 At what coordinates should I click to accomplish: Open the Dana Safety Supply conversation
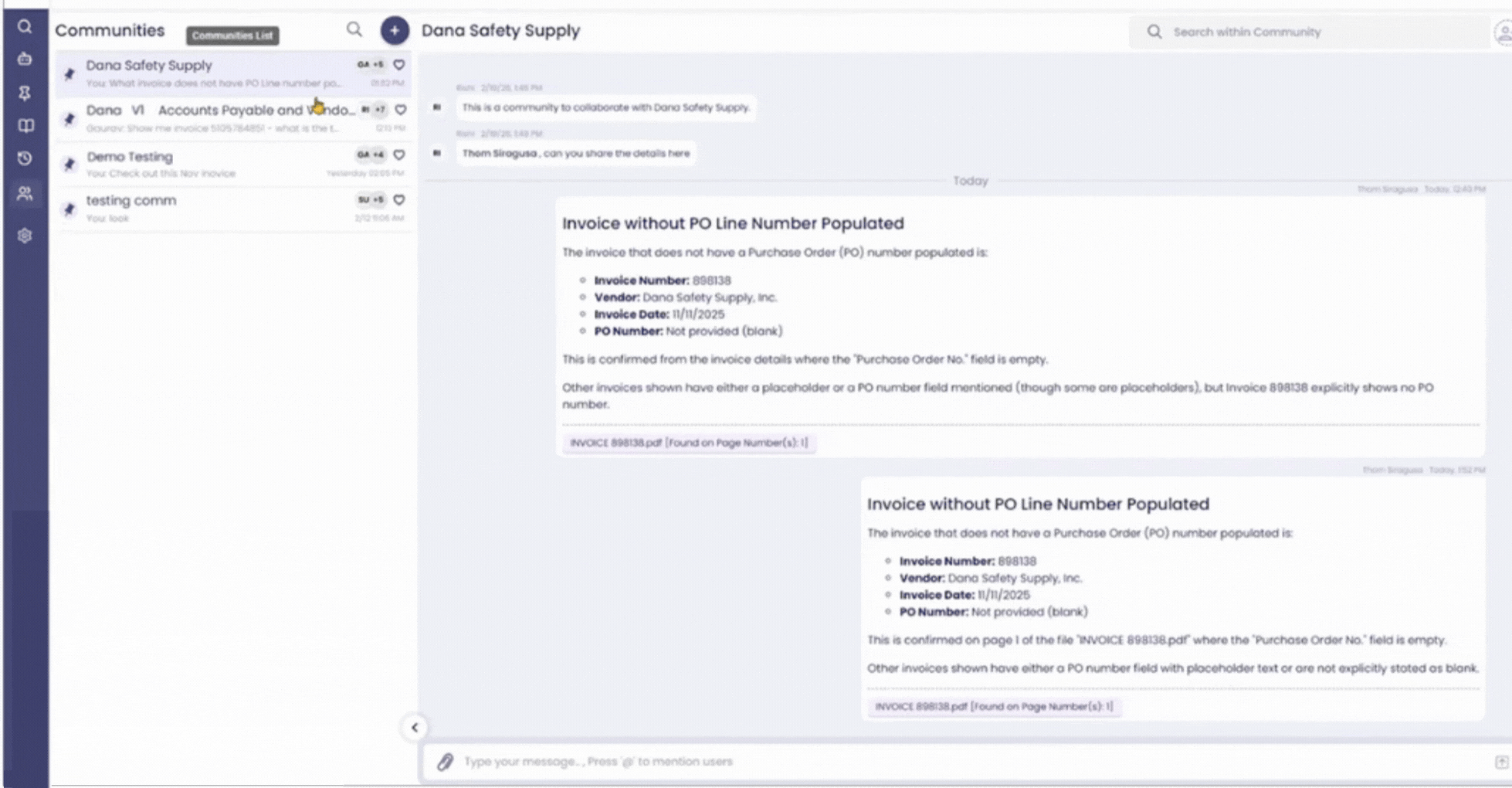coord(193,73)
